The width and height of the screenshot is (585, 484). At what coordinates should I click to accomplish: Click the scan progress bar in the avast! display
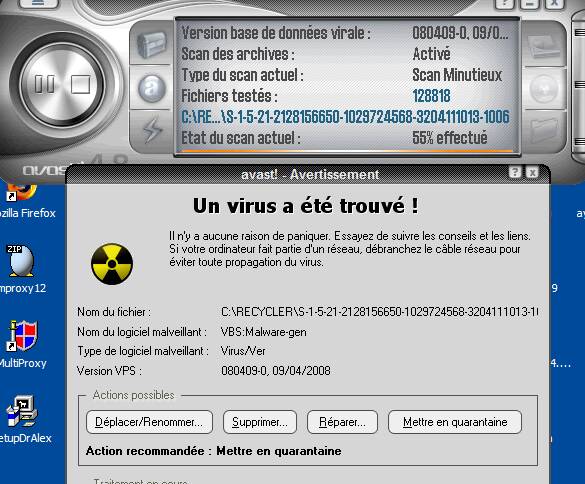pos(347,151)
